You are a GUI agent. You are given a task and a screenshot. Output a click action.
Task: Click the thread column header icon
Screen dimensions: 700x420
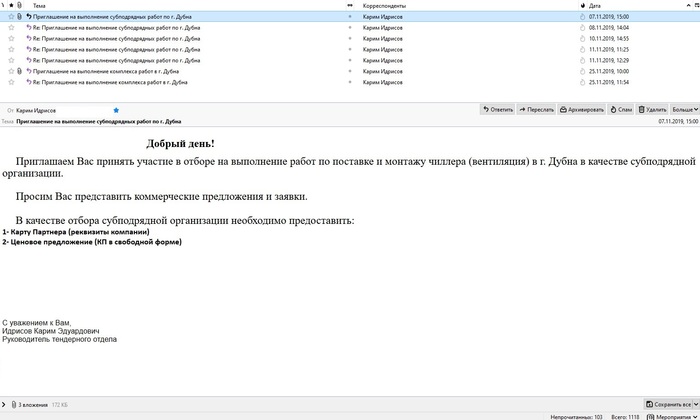pyautogui.click(x=3, y=5)
